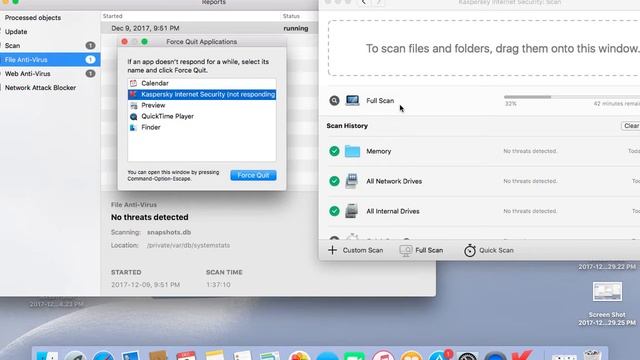Viewport: 640px width, 360px height.
Task: Click the /private/var/db/systemstats location path
Action: (x=188, y=245)
